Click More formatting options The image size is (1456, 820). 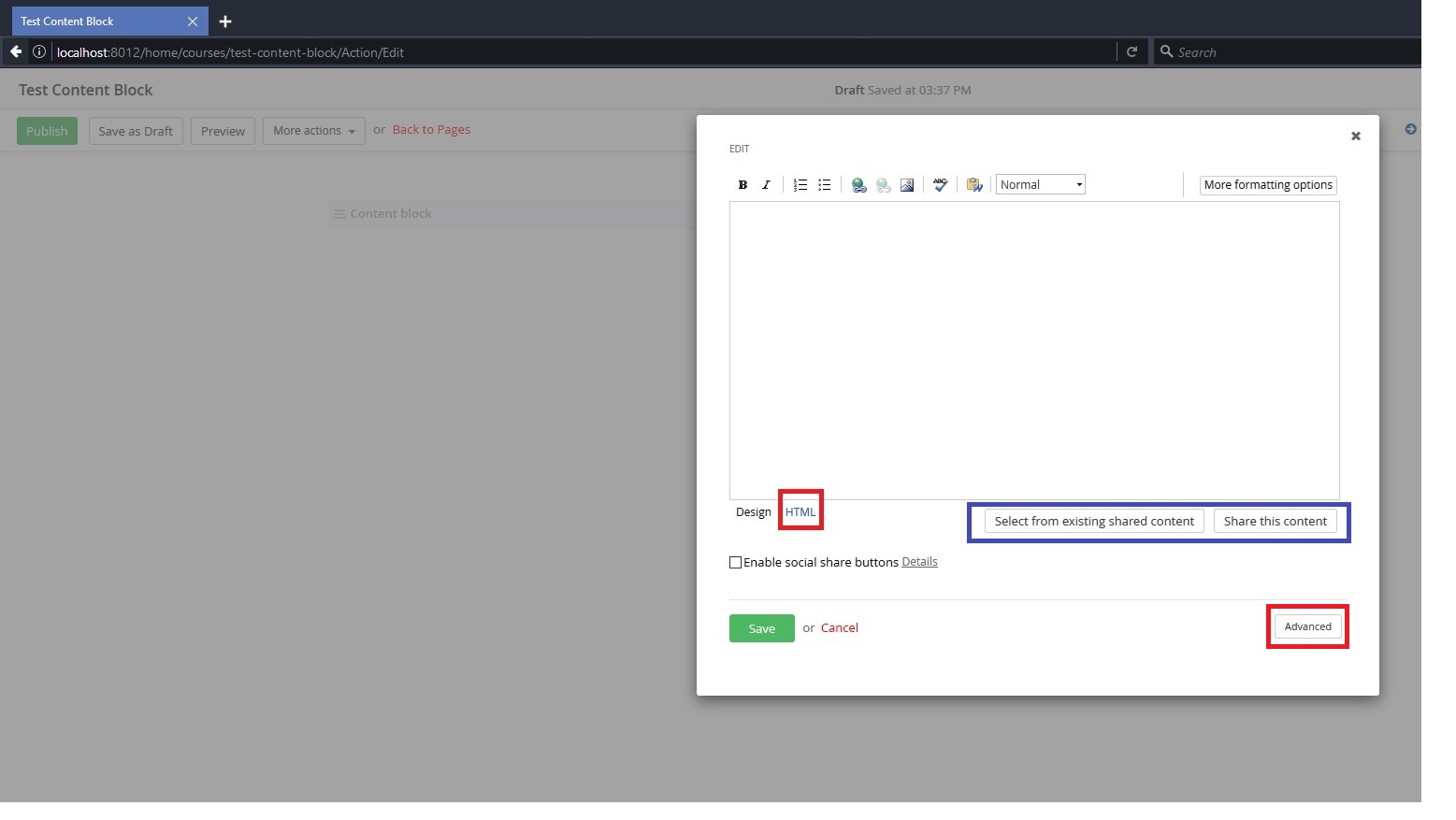(1268, 185)
